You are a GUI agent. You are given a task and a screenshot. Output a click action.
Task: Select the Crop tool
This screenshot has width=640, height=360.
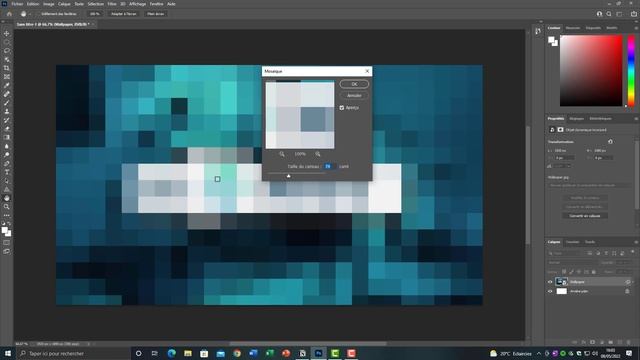pyautogui.click(x=7, y=68)
